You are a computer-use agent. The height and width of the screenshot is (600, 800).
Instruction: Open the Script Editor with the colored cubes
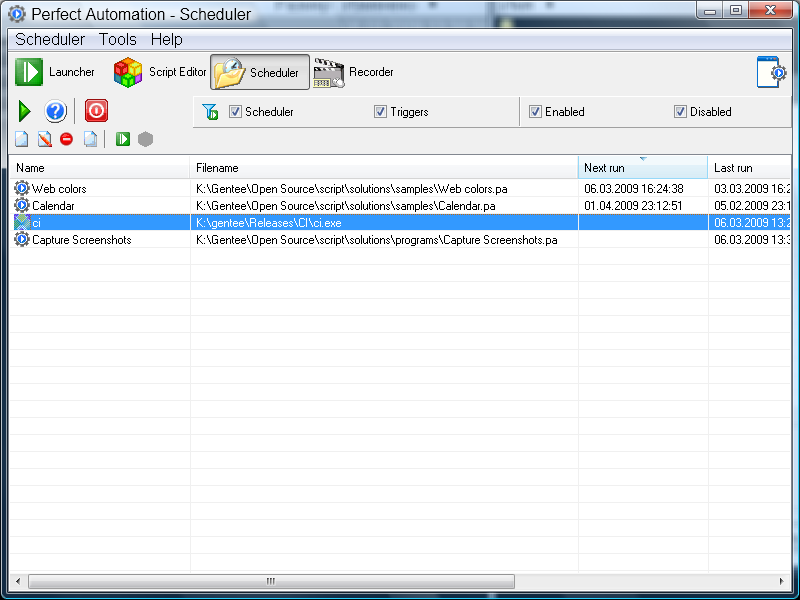coord(160,72)
